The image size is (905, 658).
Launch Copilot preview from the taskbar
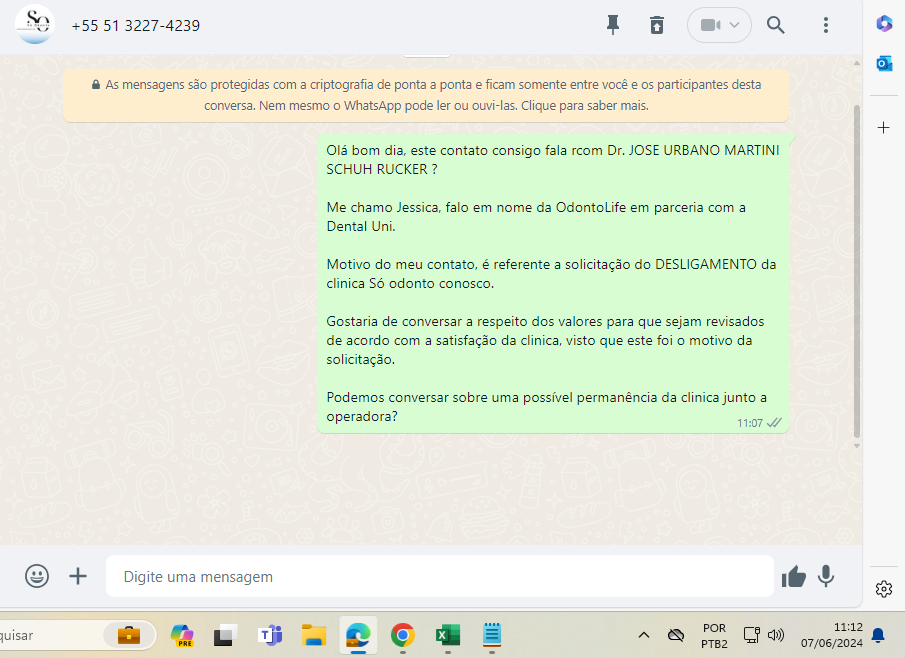(182, 635)
